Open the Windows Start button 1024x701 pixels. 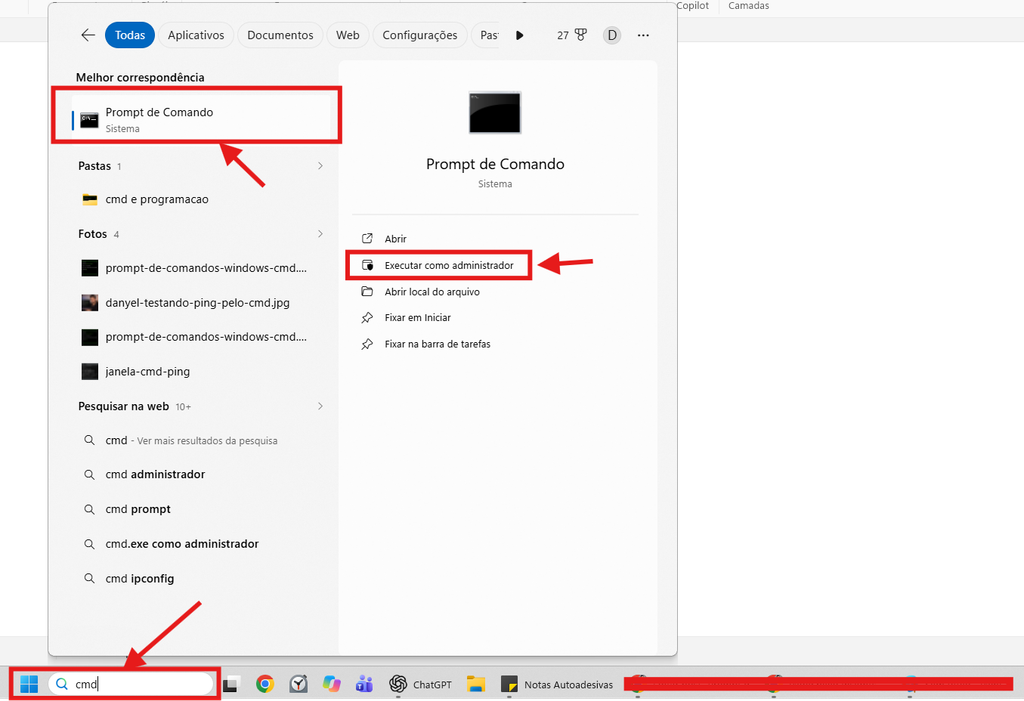tap(29, 684)
